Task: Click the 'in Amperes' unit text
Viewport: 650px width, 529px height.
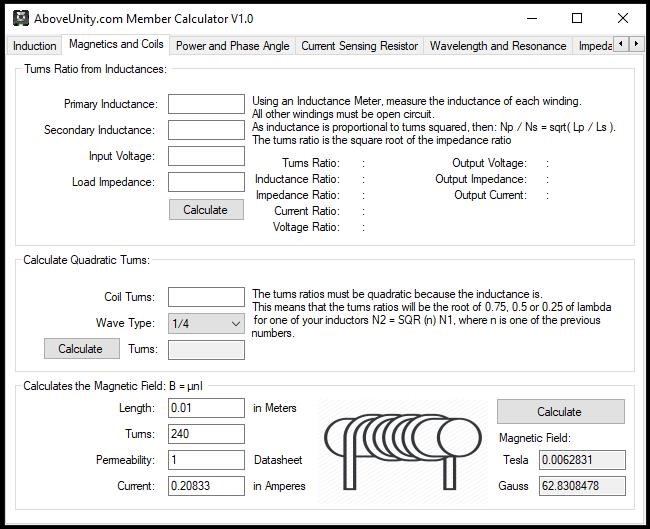Action: click(x=279, y=486)
